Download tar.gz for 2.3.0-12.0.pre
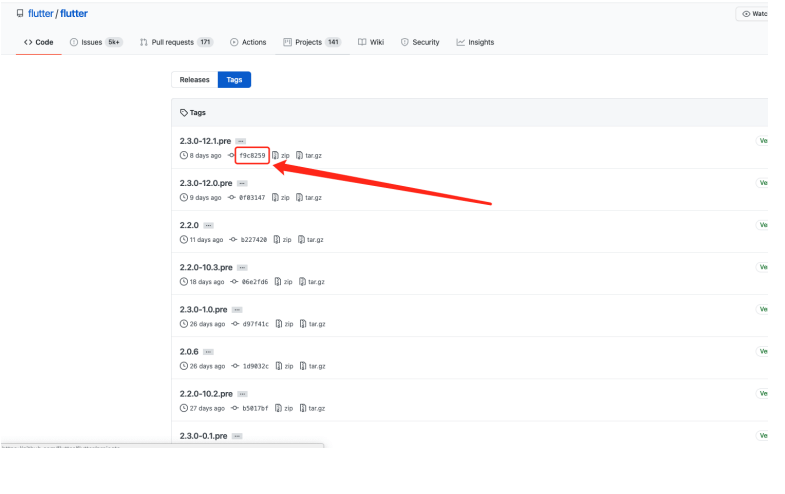785x494 pixels. [309, 198]
